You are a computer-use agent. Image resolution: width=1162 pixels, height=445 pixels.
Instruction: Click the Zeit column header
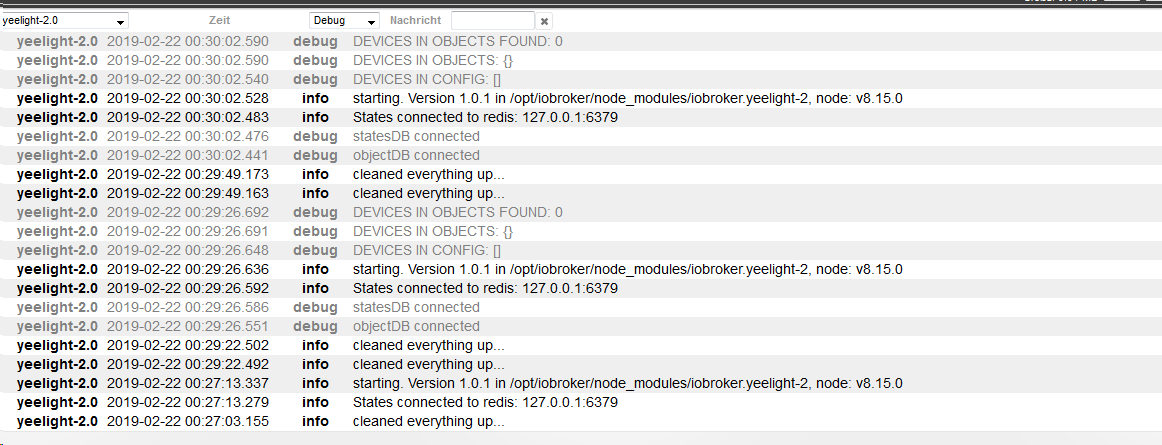click(x=219, y=21)
